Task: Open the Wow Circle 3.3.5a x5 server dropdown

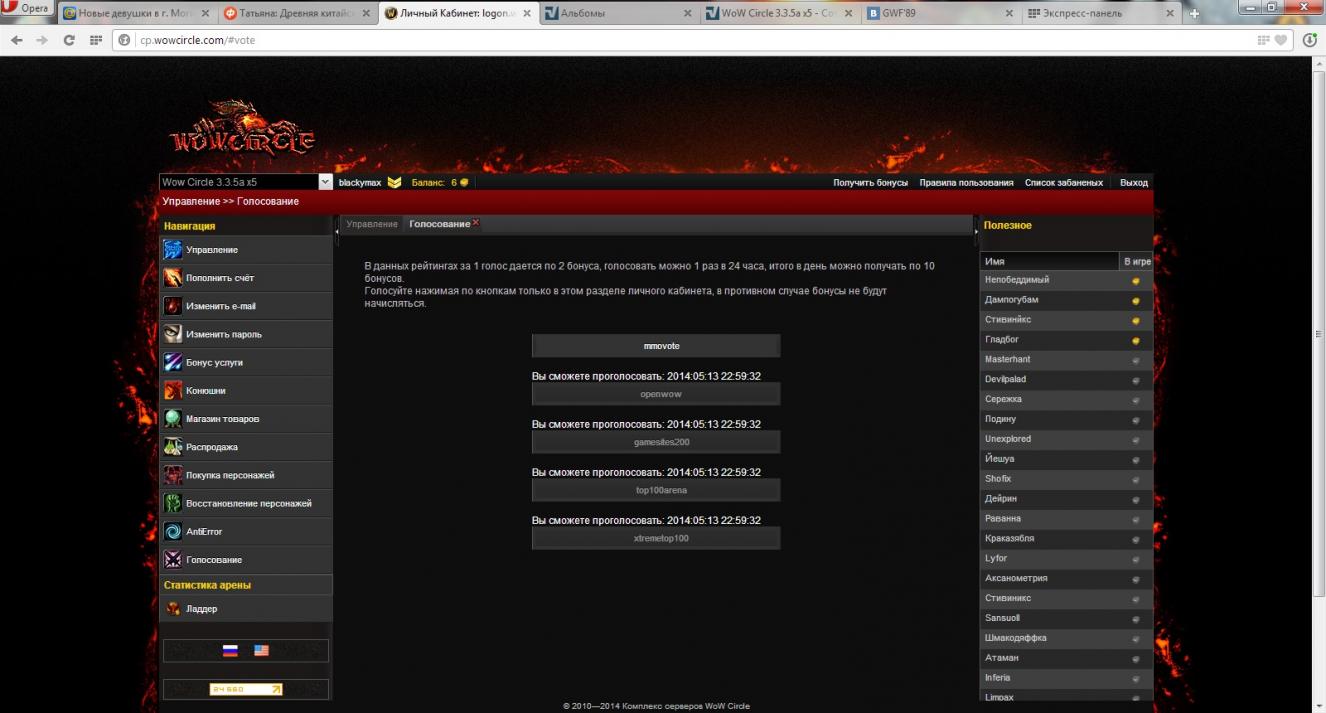Action: pyautogui.click(x=325, y=183)
